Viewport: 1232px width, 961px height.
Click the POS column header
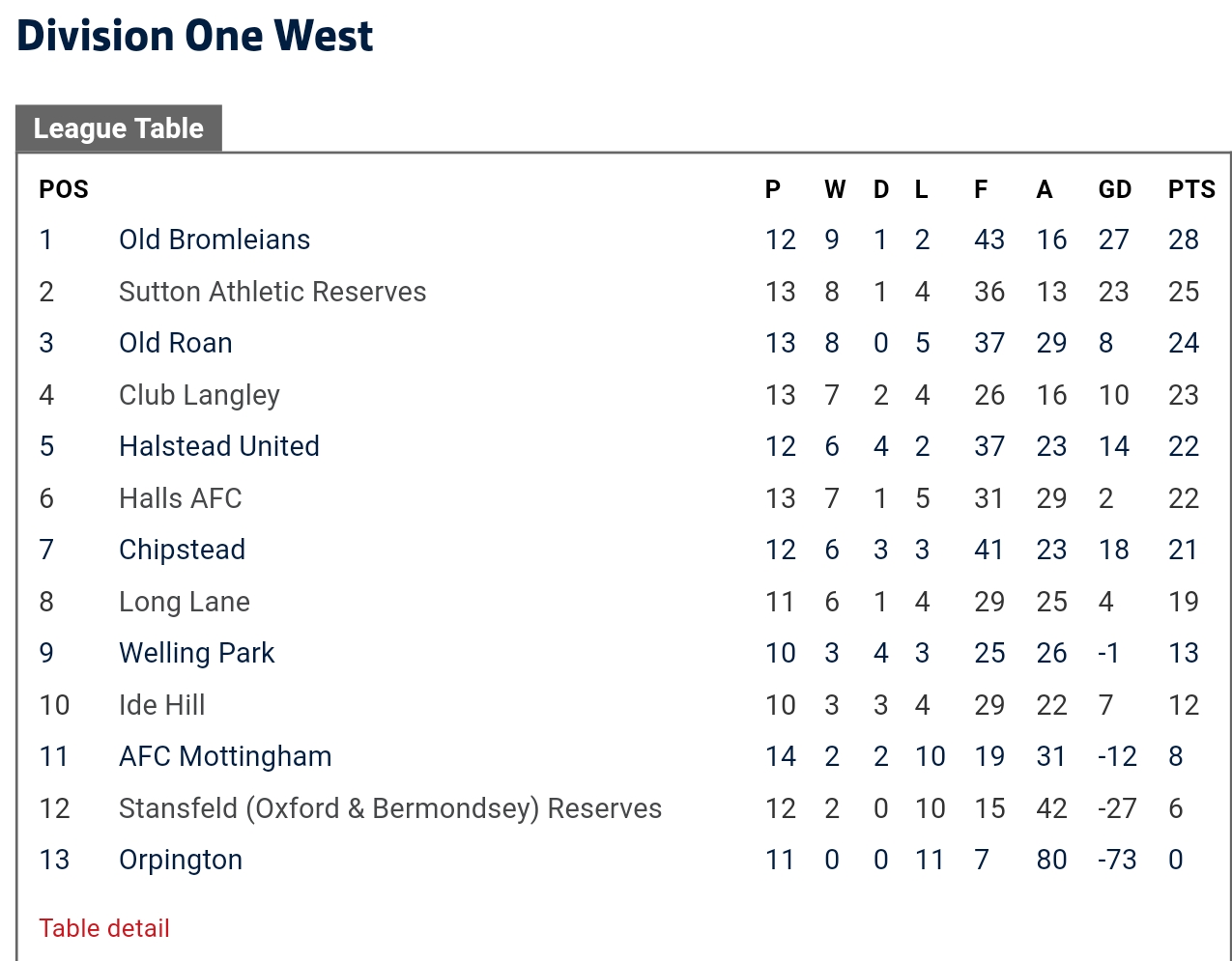point(64,189)
